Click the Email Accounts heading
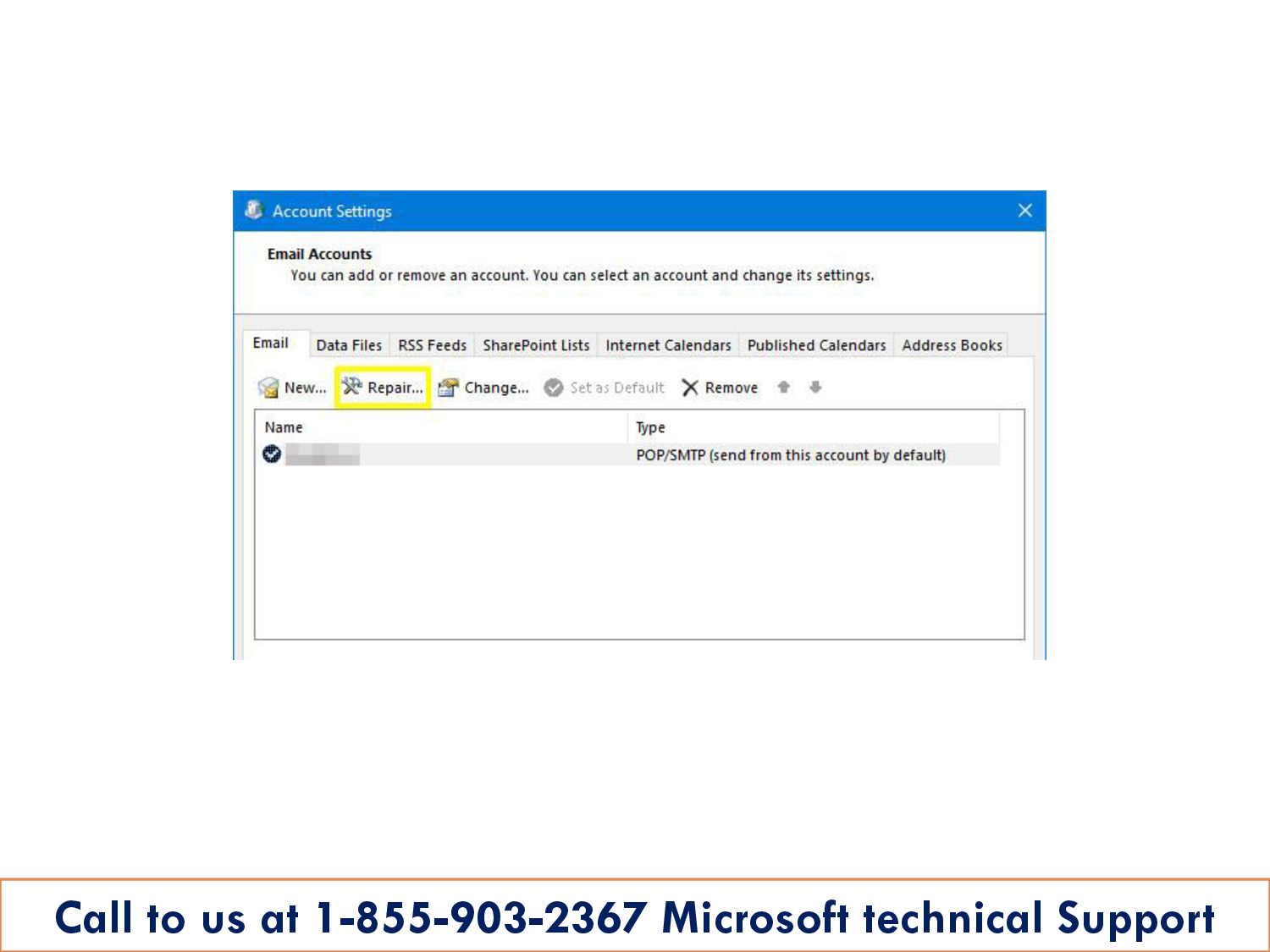Screen dimensions: 1270x952 coord(319,254)
